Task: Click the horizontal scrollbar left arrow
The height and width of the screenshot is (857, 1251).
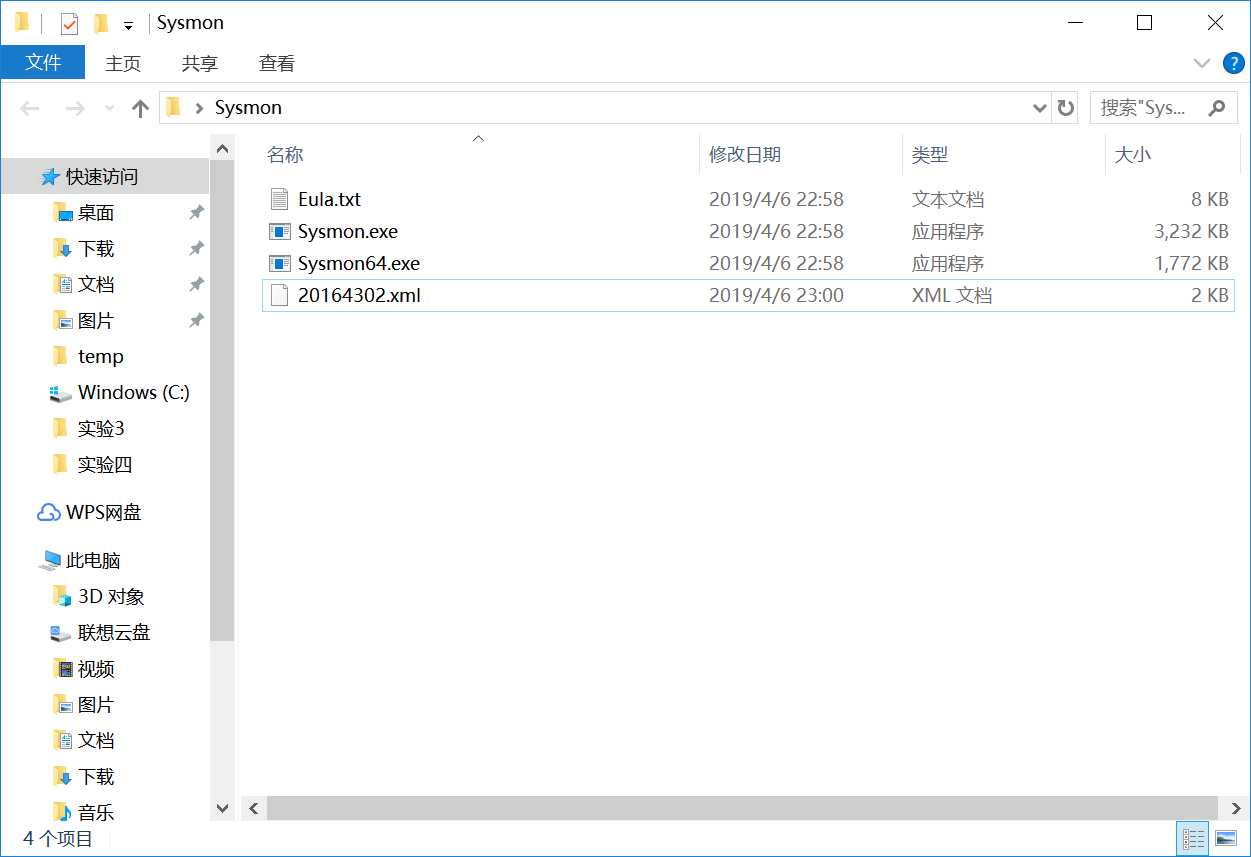Action: 254,808
